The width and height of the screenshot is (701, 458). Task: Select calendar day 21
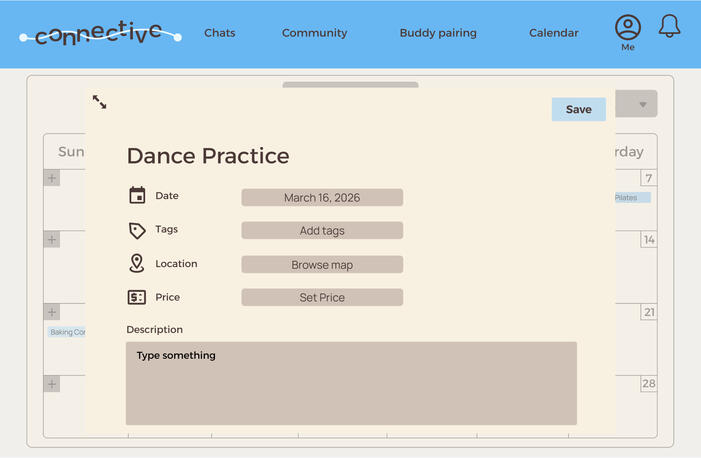point(649,312)
